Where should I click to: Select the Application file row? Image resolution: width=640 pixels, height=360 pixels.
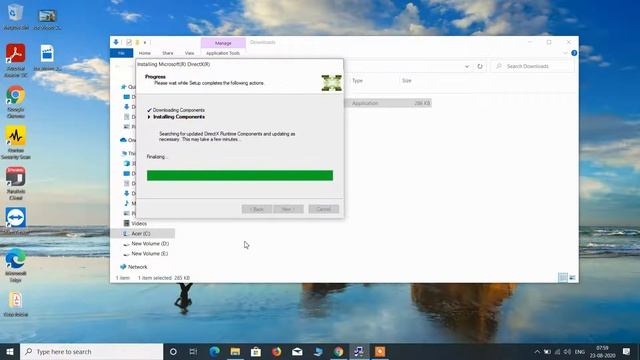388,103
